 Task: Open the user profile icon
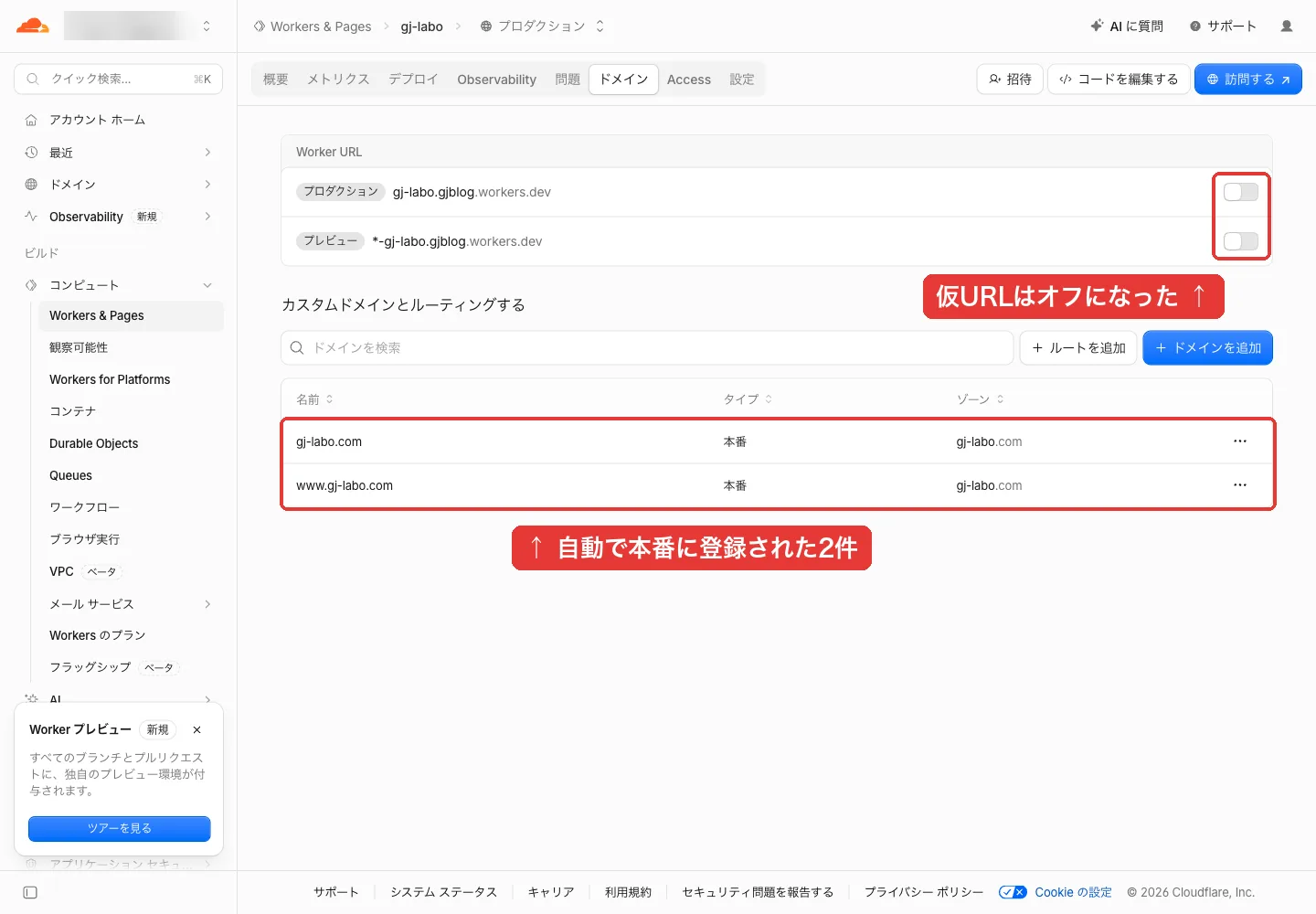point(1287,27)
